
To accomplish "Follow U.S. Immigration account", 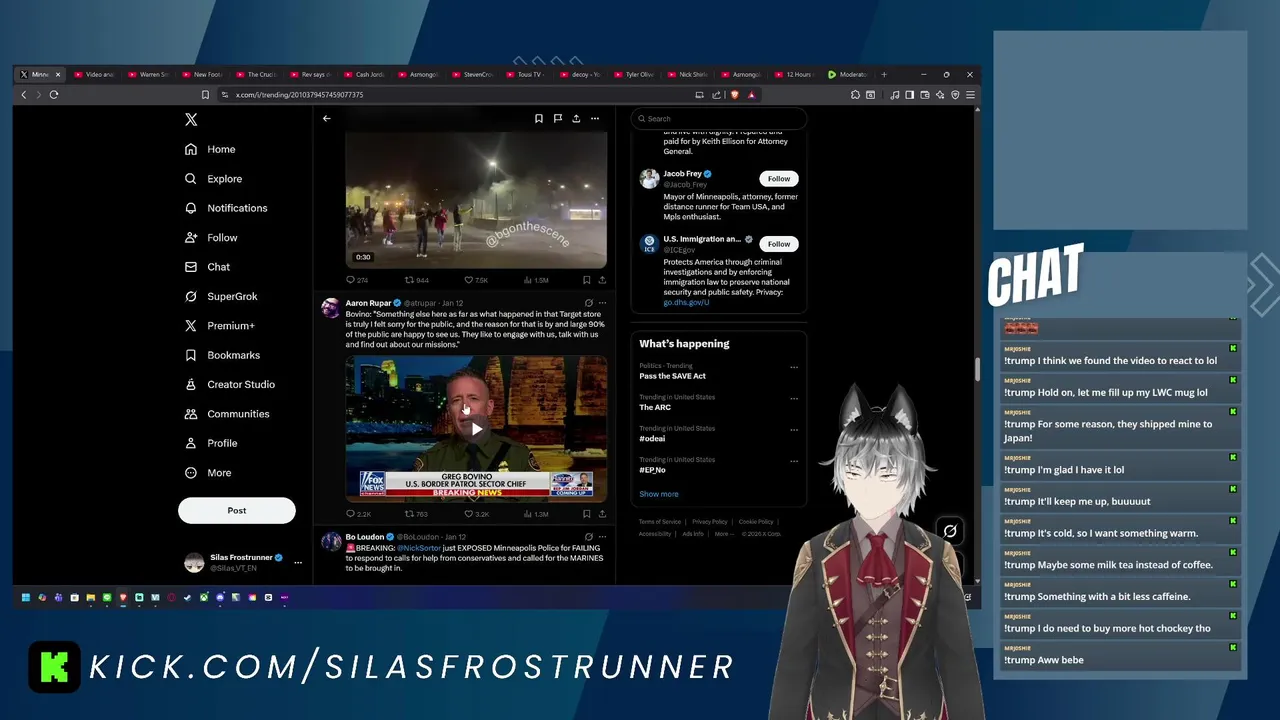I will click(x=779, y=244).
